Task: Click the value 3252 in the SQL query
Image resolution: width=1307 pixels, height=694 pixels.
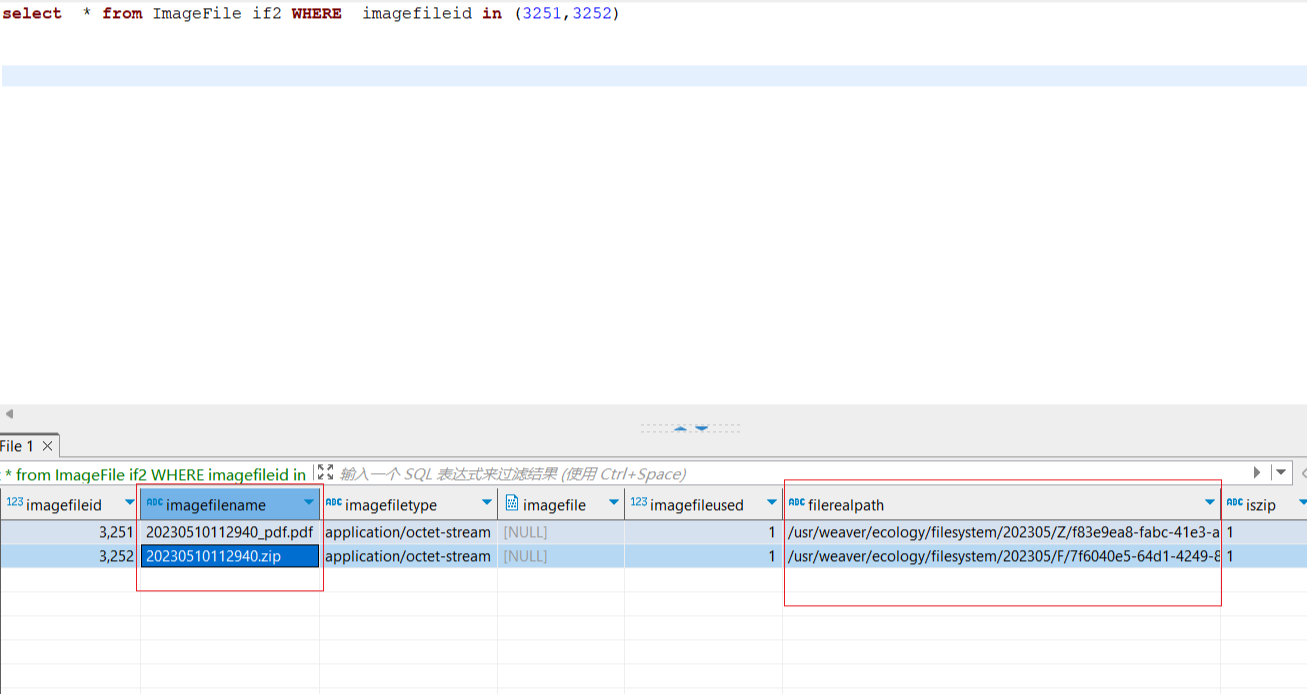Action: point(591,14)
